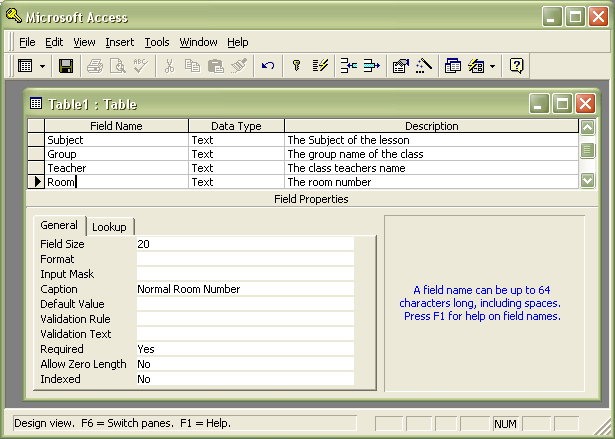Click the Data Type cell for Teacher

pos(237,168)
